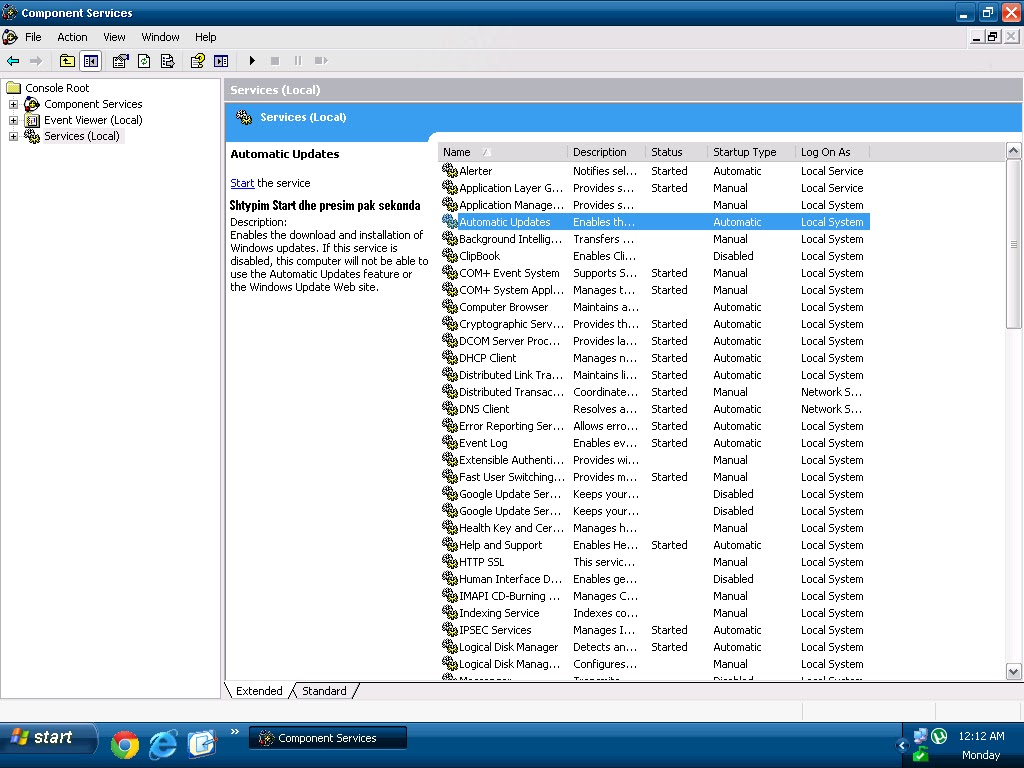Select the HTTP SSL service icon
Screen dimensions: 1024x768
point(449,562)
